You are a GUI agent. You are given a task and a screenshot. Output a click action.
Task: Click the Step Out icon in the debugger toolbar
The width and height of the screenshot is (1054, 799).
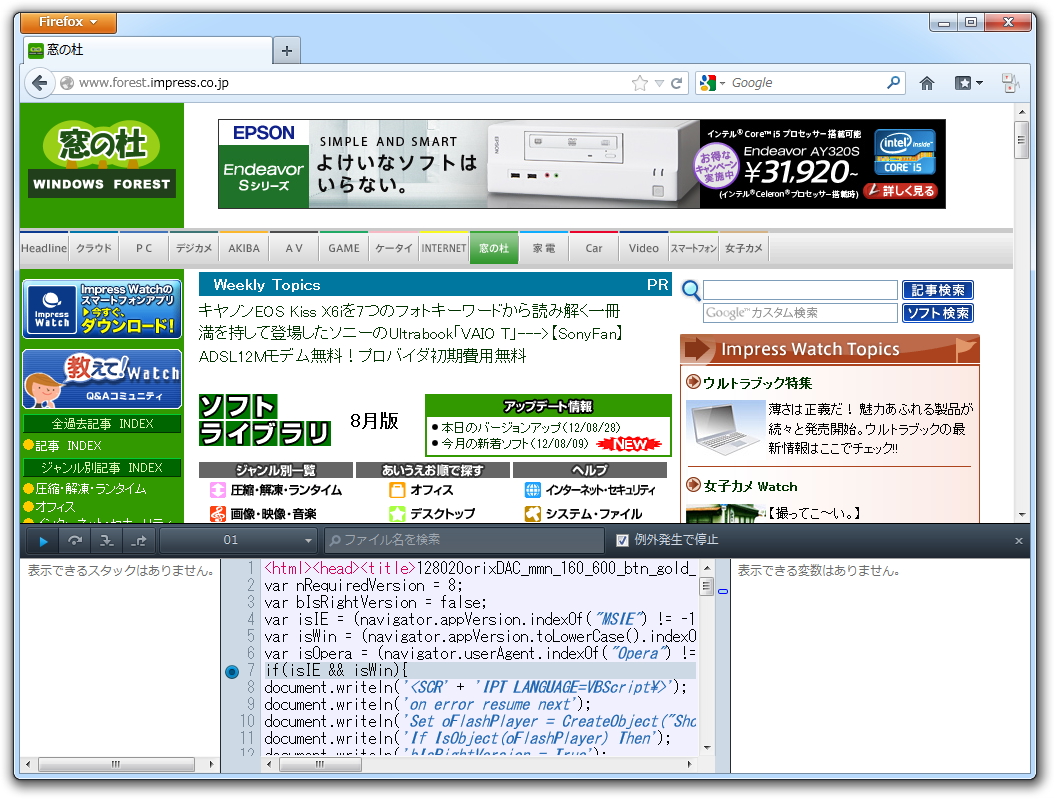139,540
